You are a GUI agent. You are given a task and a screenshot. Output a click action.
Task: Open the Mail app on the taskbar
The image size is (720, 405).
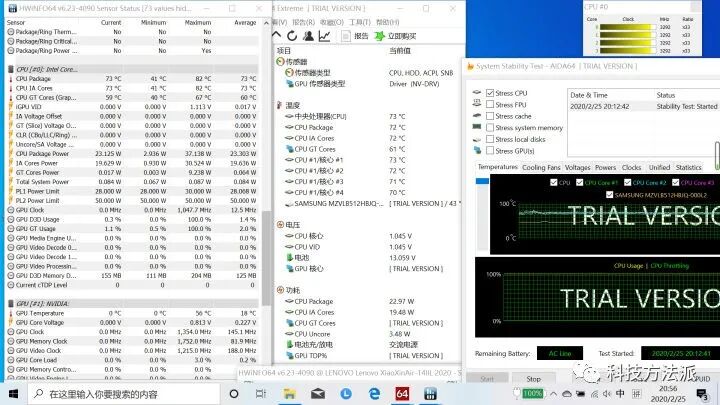click(x=318, y=394)
